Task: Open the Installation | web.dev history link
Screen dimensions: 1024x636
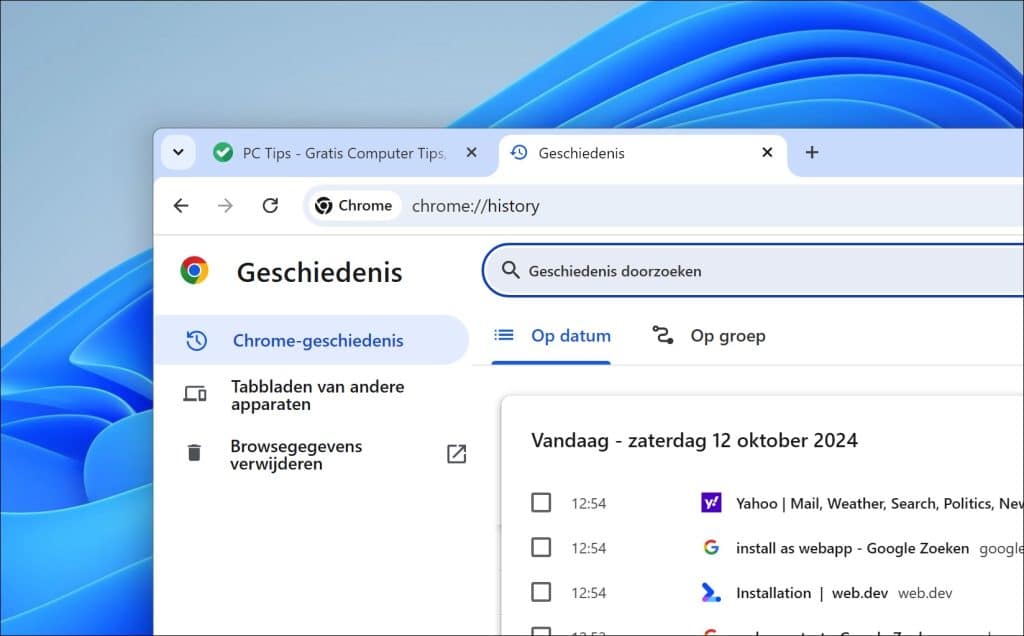Action: point(812,593)
